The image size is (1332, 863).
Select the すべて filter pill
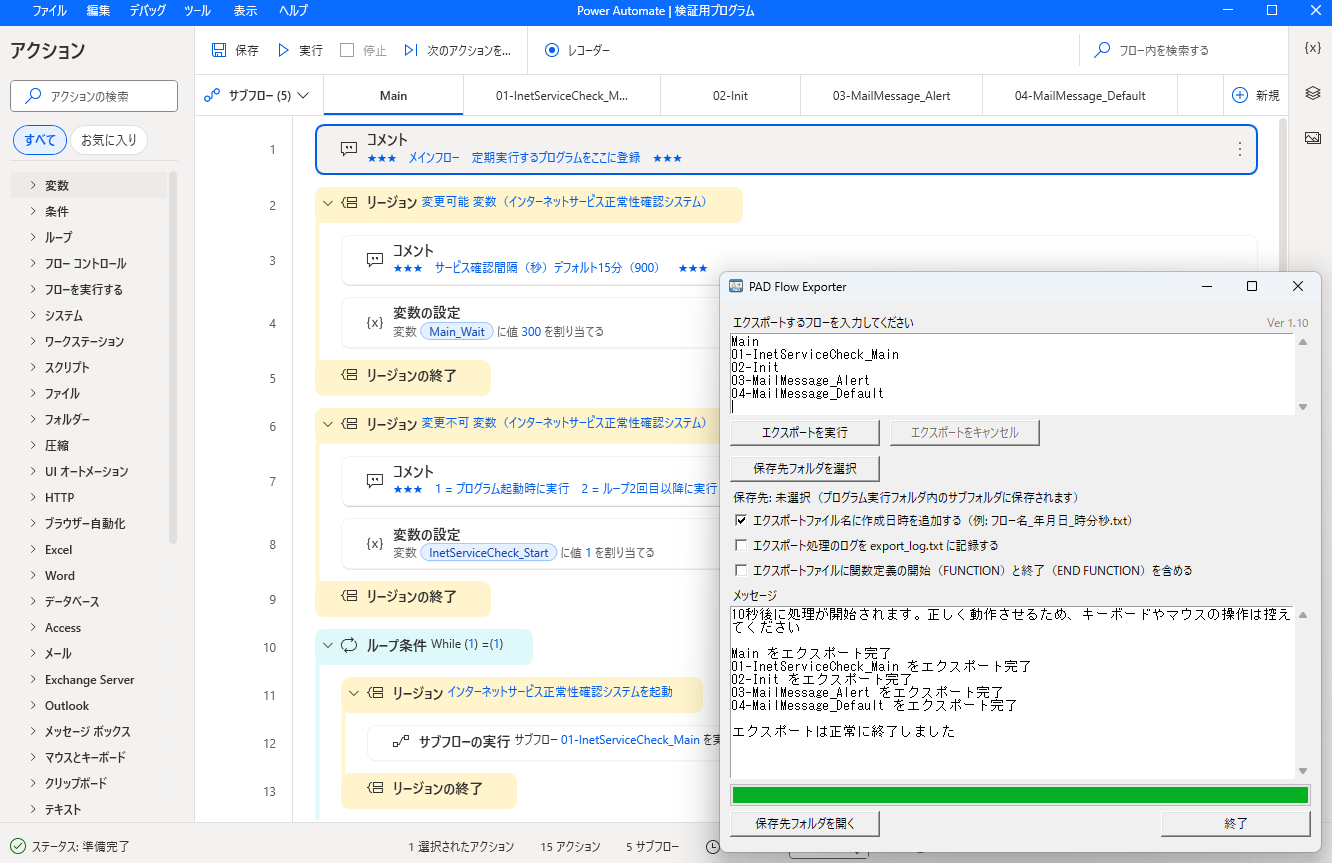(x=40, y=140)
